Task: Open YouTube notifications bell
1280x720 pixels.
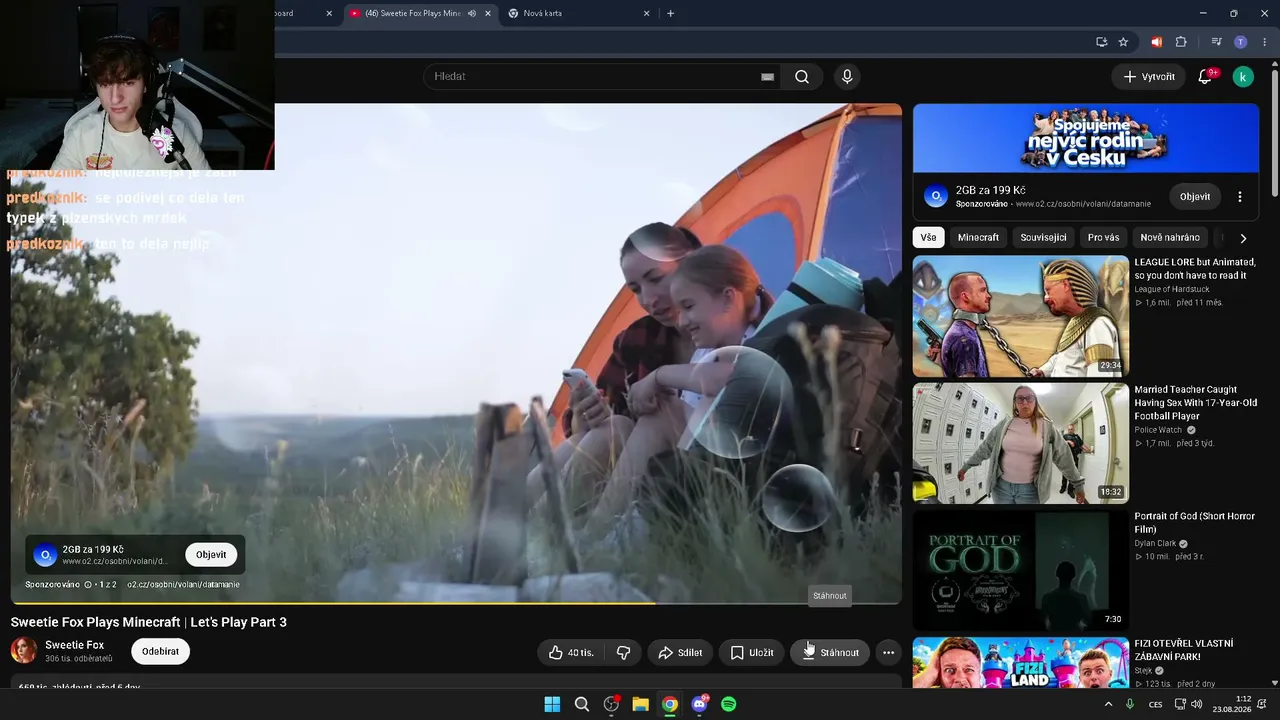Action: pyautogui.click(x=1205, y=77)
